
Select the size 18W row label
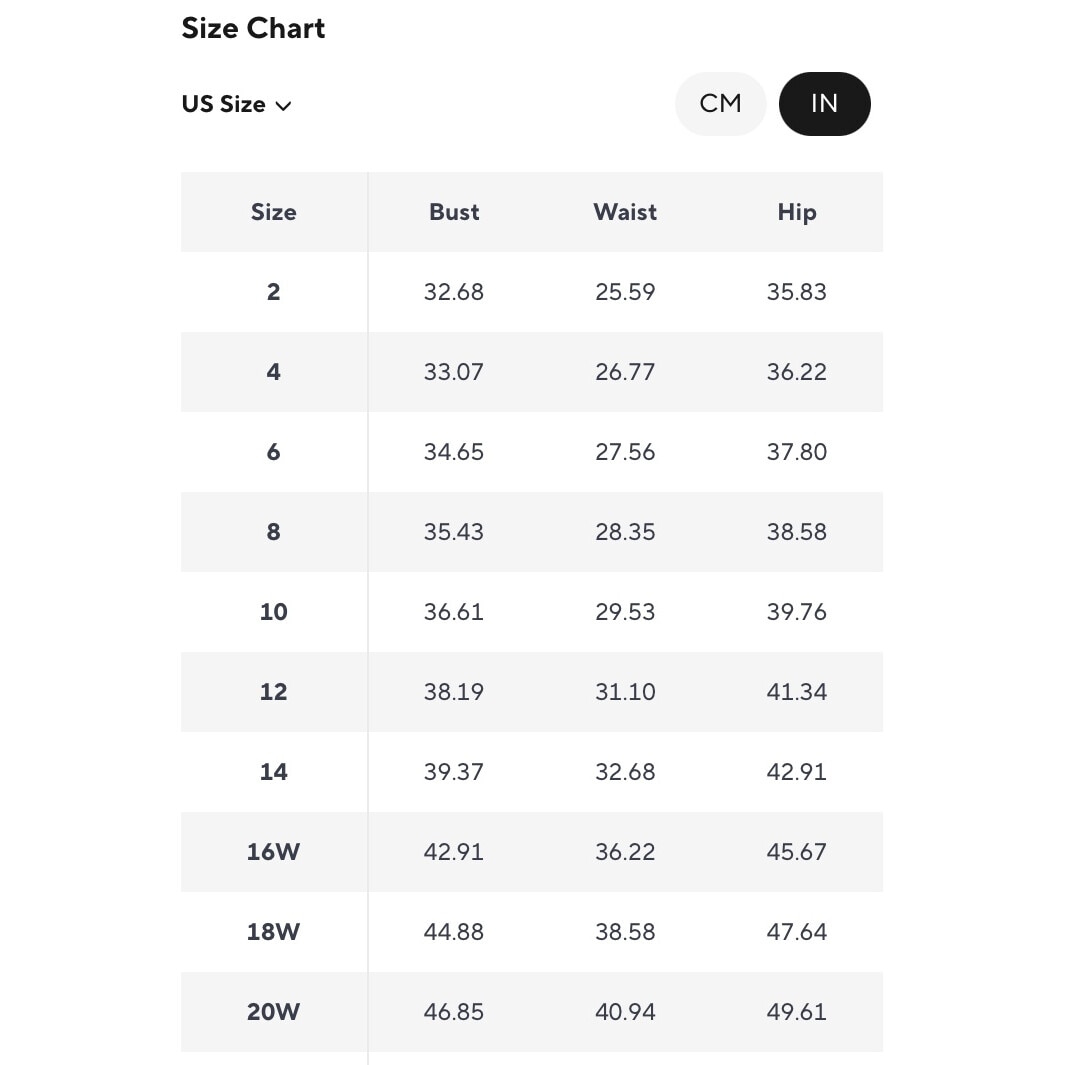pos(273,932)
